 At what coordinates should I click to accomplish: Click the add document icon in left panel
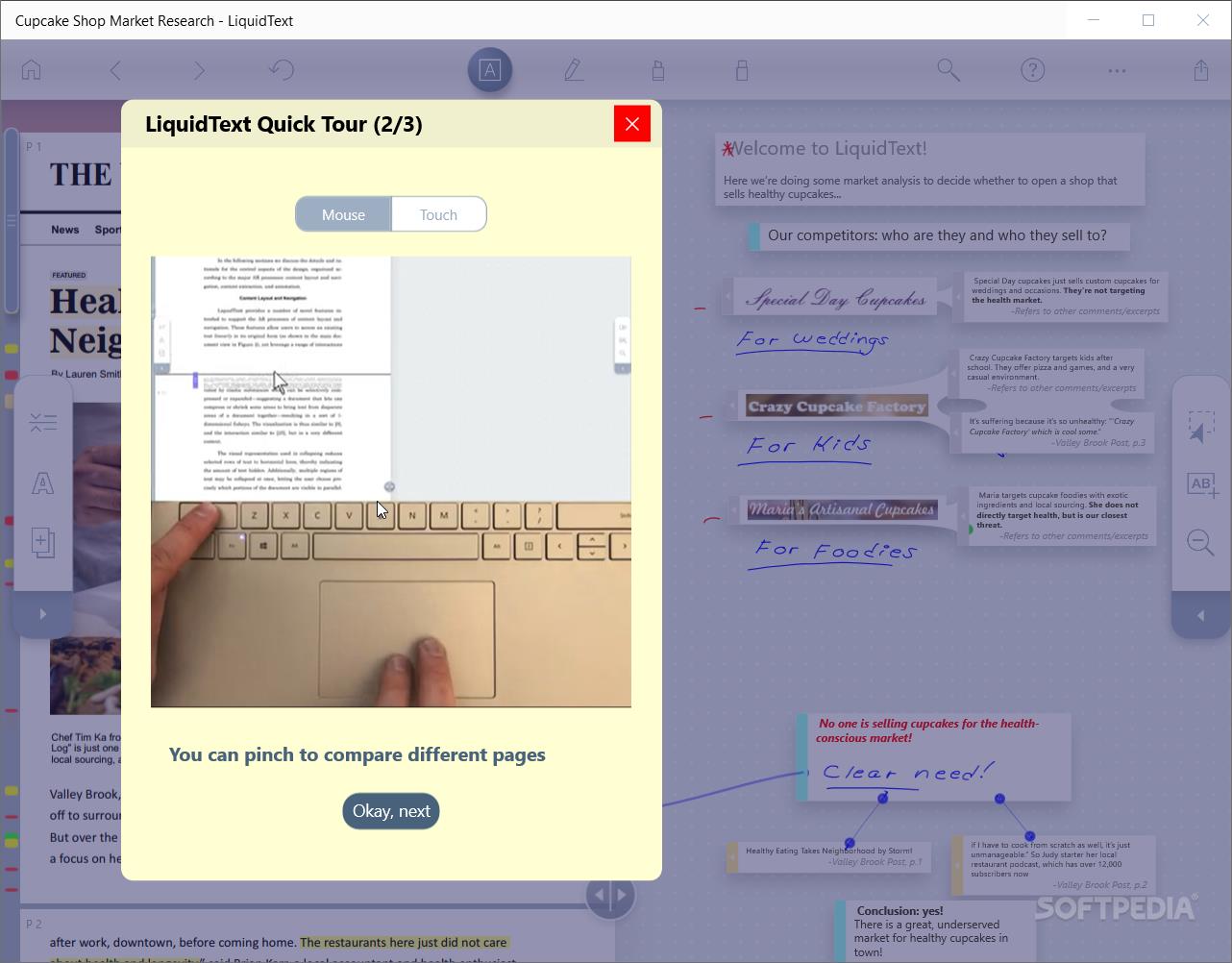tap(43, 542)
